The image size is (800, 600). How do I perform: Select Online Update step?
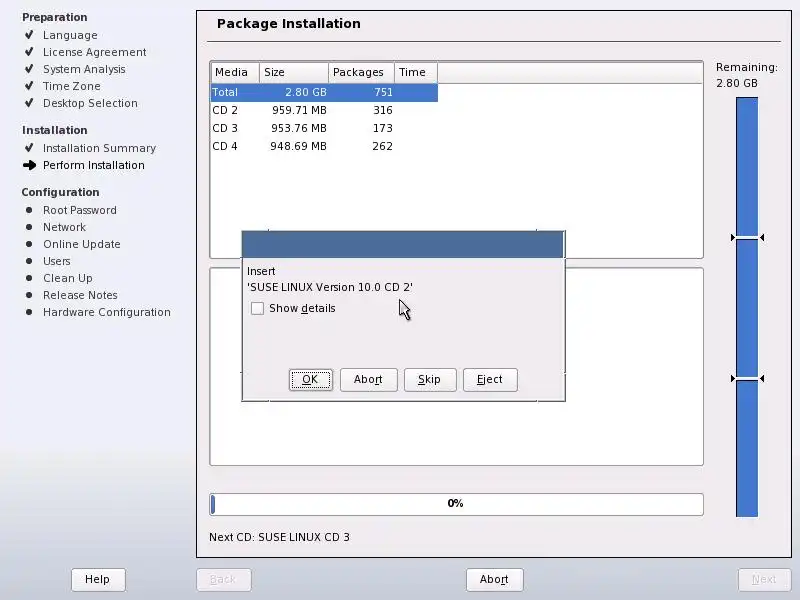[82, 244]
